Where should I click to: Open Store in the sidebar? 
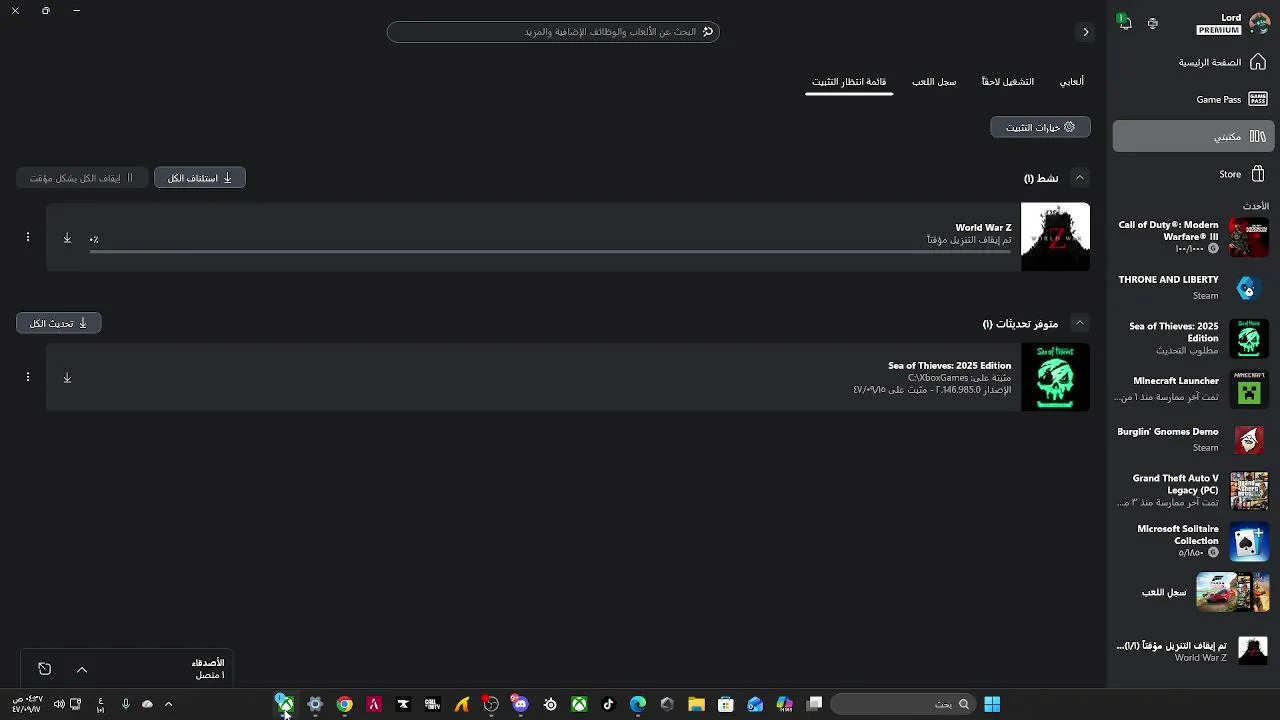[1192, 174]
